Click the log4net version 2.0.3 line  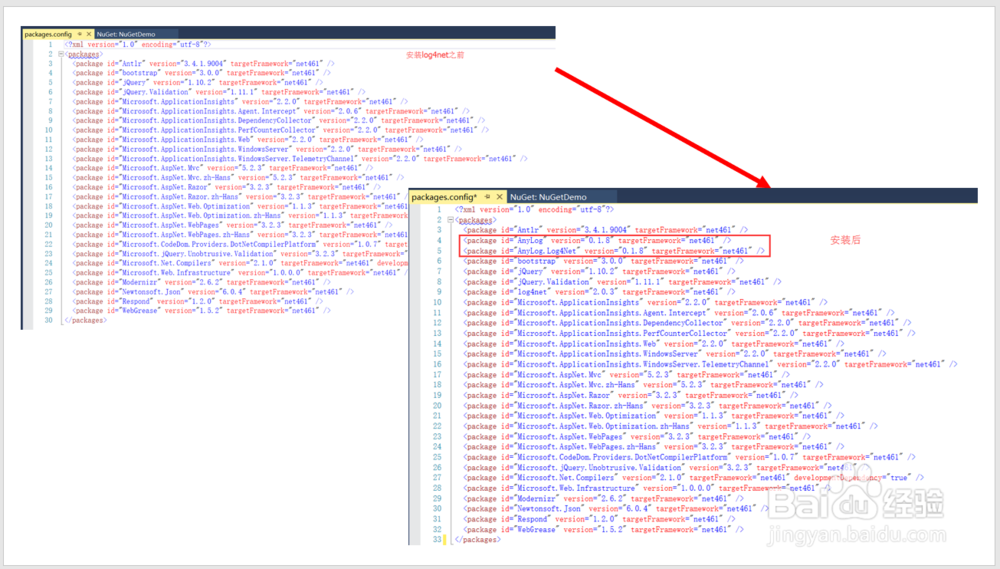[600, 292]
